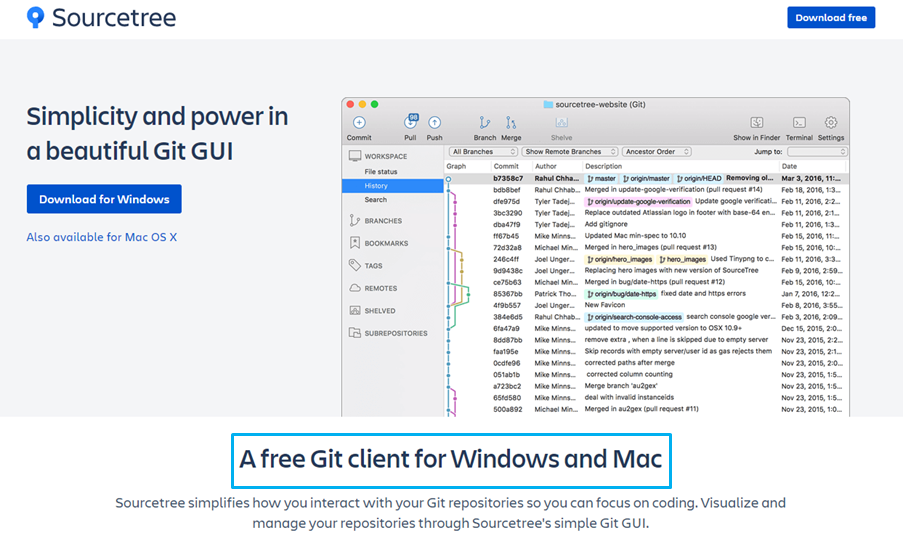Expand the TAGS section label
903x554 pixels.
point(373,266)
